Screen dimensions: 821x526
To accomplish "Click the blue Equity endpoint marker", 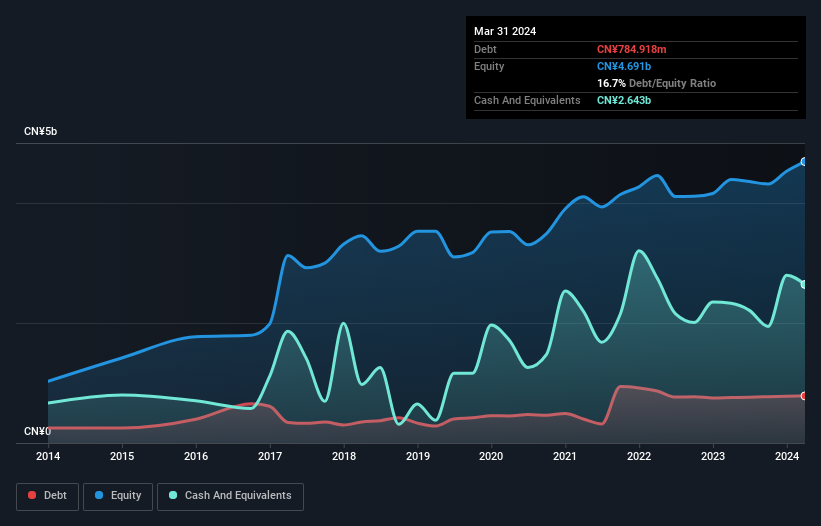I will pyautogui.click(x=804, y=162).
